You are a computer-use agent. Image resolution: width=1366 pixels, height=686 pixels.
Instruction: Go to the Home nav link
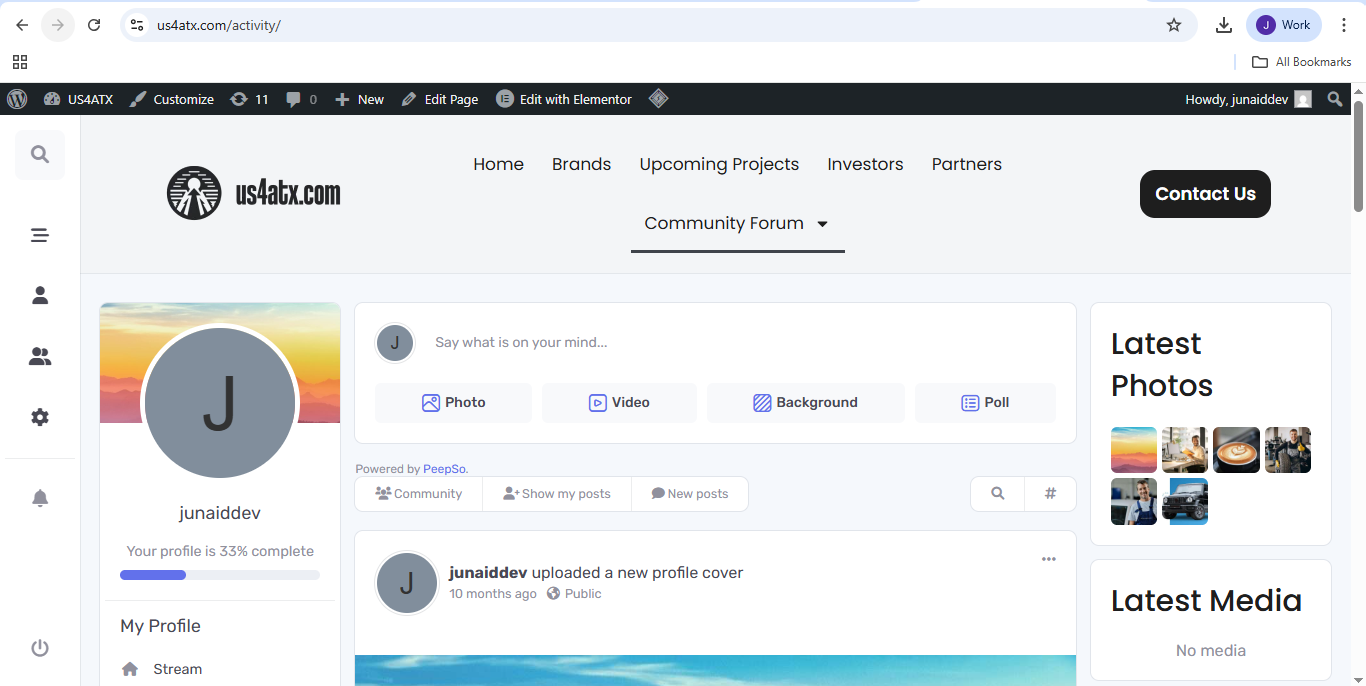[x=498, y=164]
